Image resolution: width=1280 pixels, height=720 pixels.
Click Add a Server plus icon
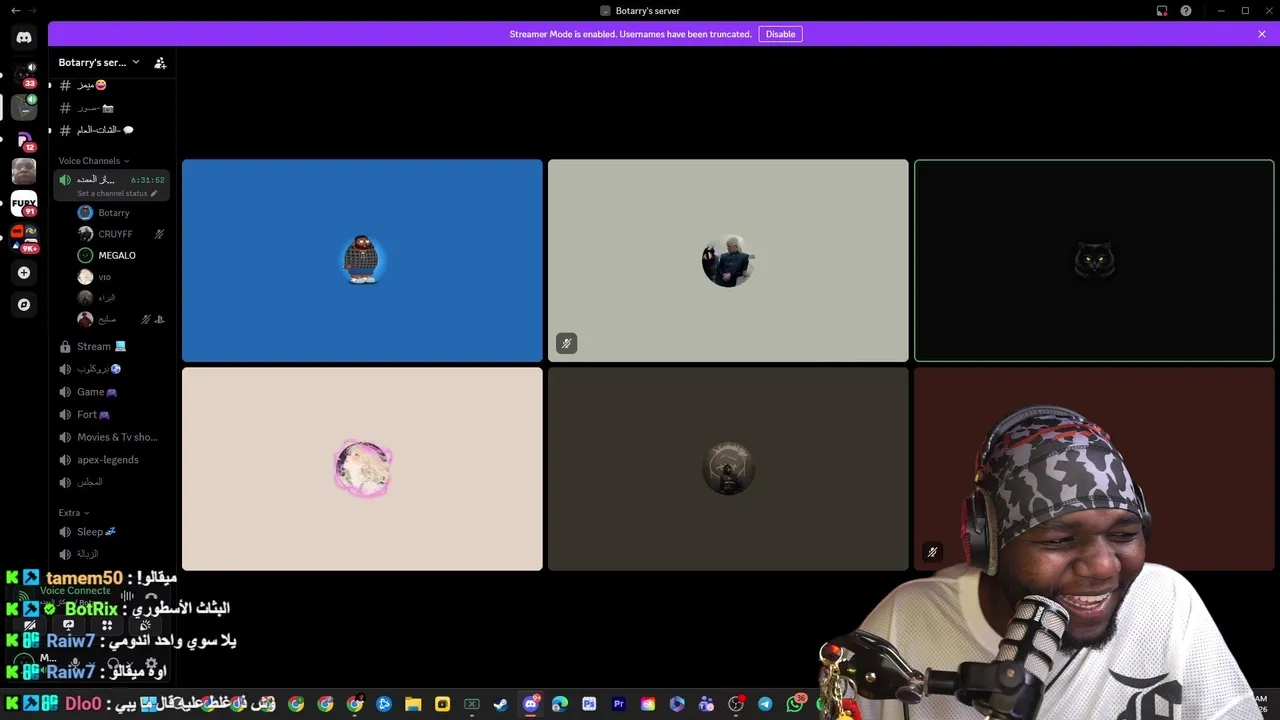24,272
